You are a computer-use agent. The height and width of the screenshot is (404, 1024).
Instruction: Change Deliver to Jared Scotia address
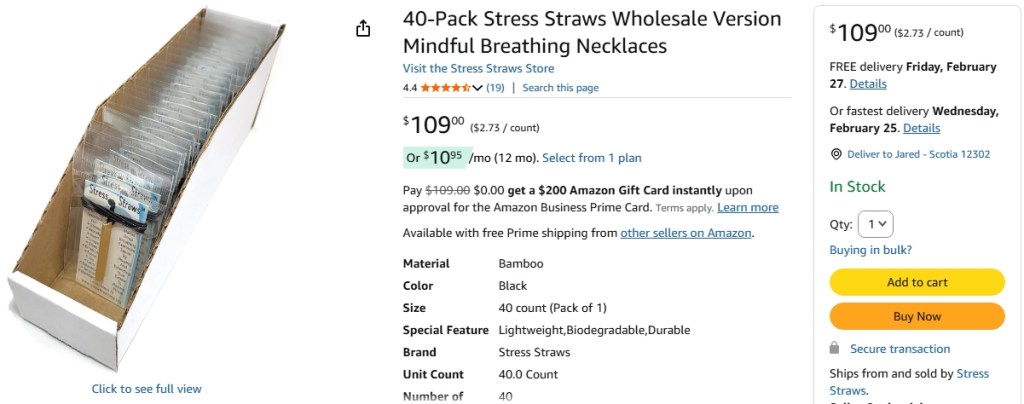tap(918, 154)
